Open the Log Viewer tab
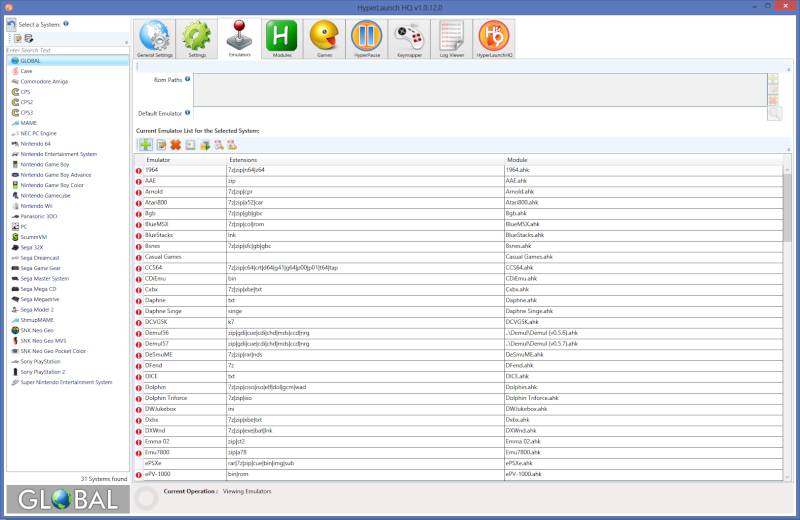Screen dimensions: 800x520 pyautogui.click(x=452, y=39)
